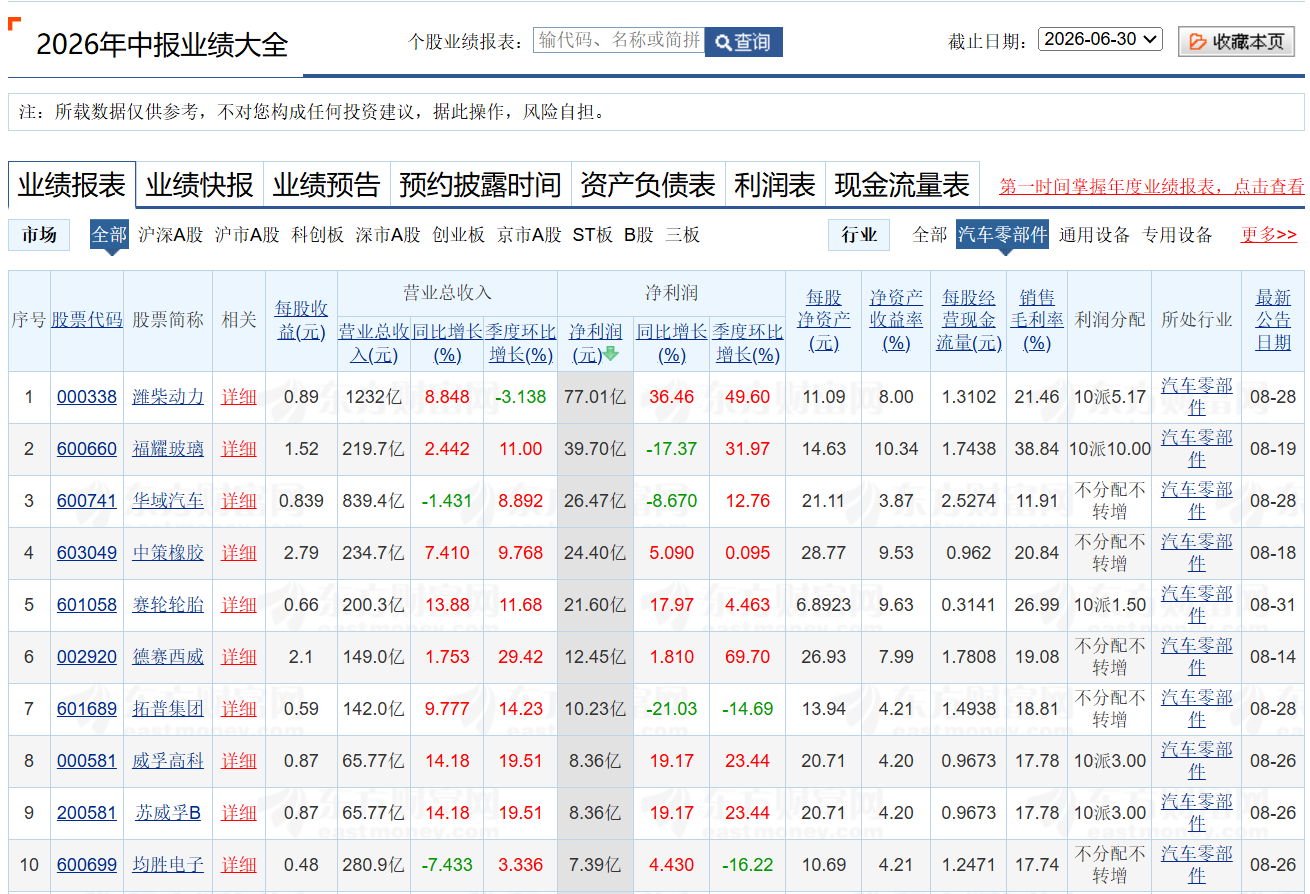Sort by 净利润(元) column header
Screen dimensions: 1310x894
coord(595,342)
